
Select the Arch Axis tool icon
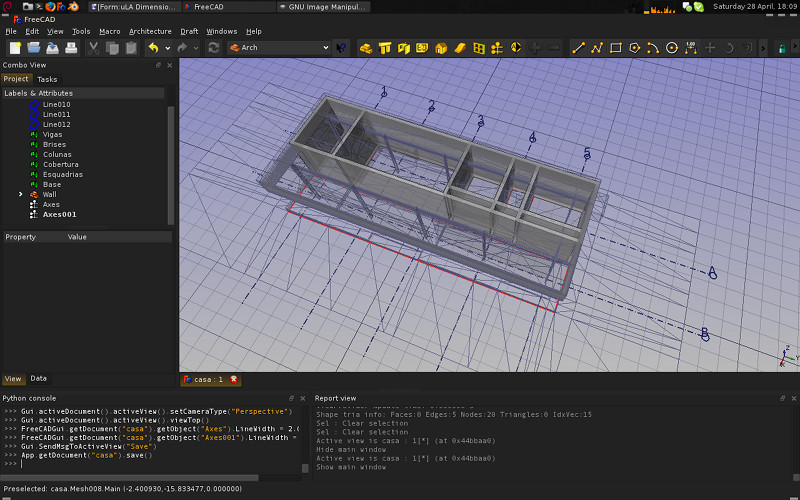point(497,48)
